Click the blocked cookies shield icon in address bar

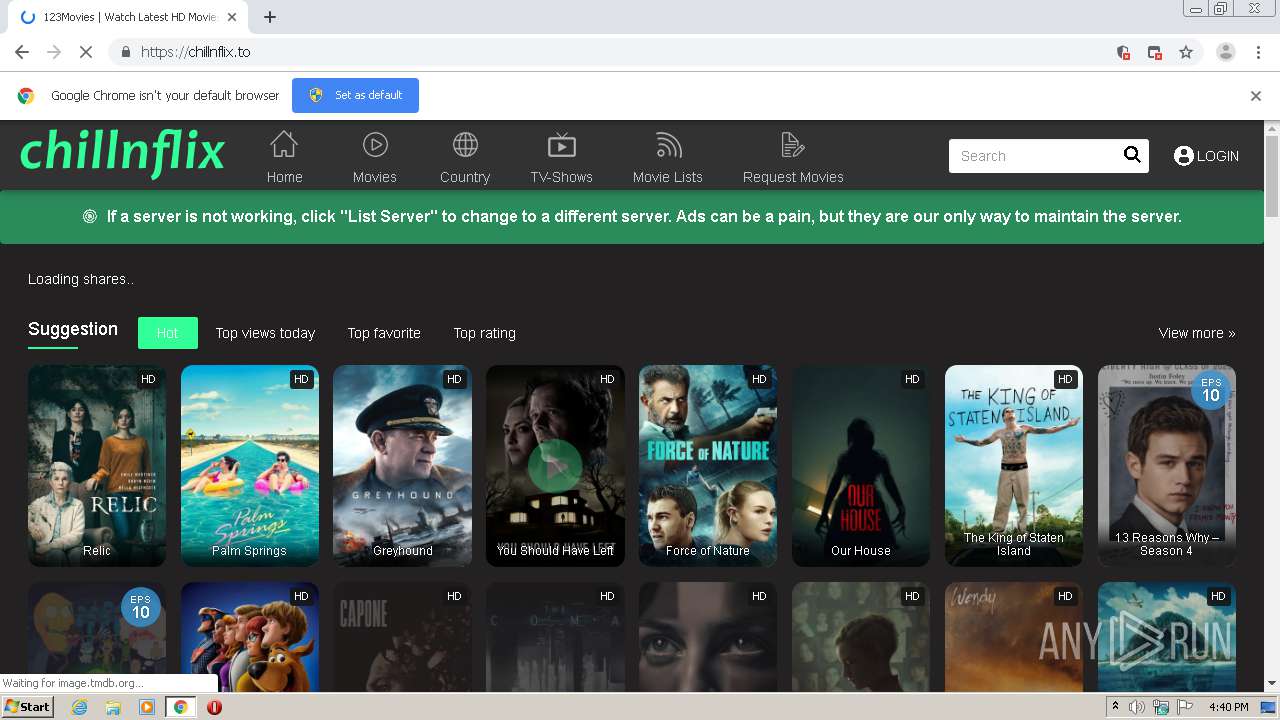pos(1123,52)
